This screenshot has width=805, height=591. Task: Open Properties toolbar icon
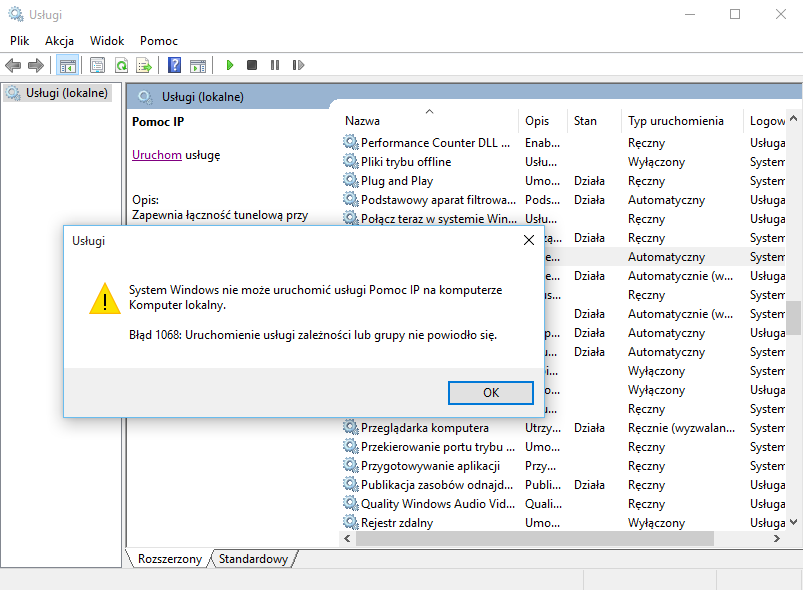click(x=98, y=65)
